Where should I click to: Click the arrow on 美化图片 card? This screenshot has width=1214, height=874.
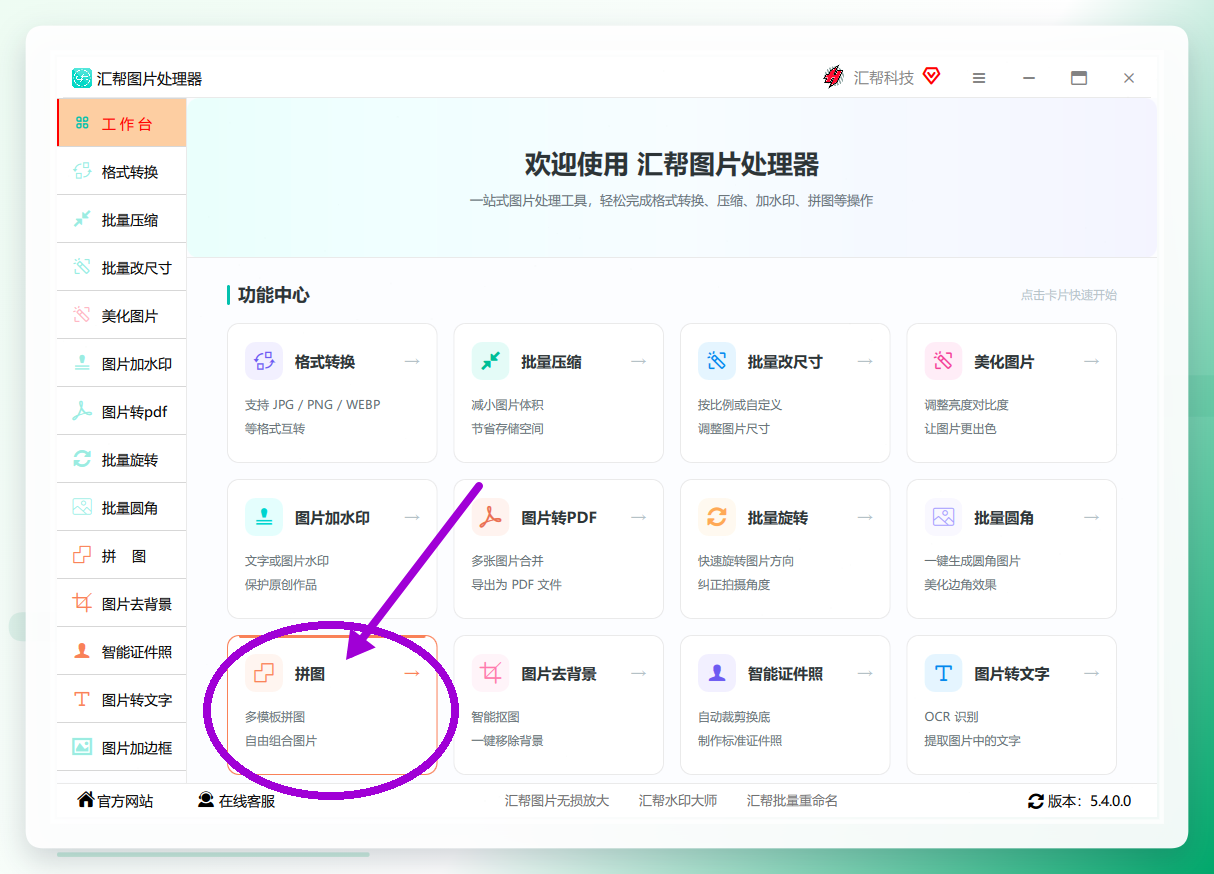click(x=1091, y=361)
